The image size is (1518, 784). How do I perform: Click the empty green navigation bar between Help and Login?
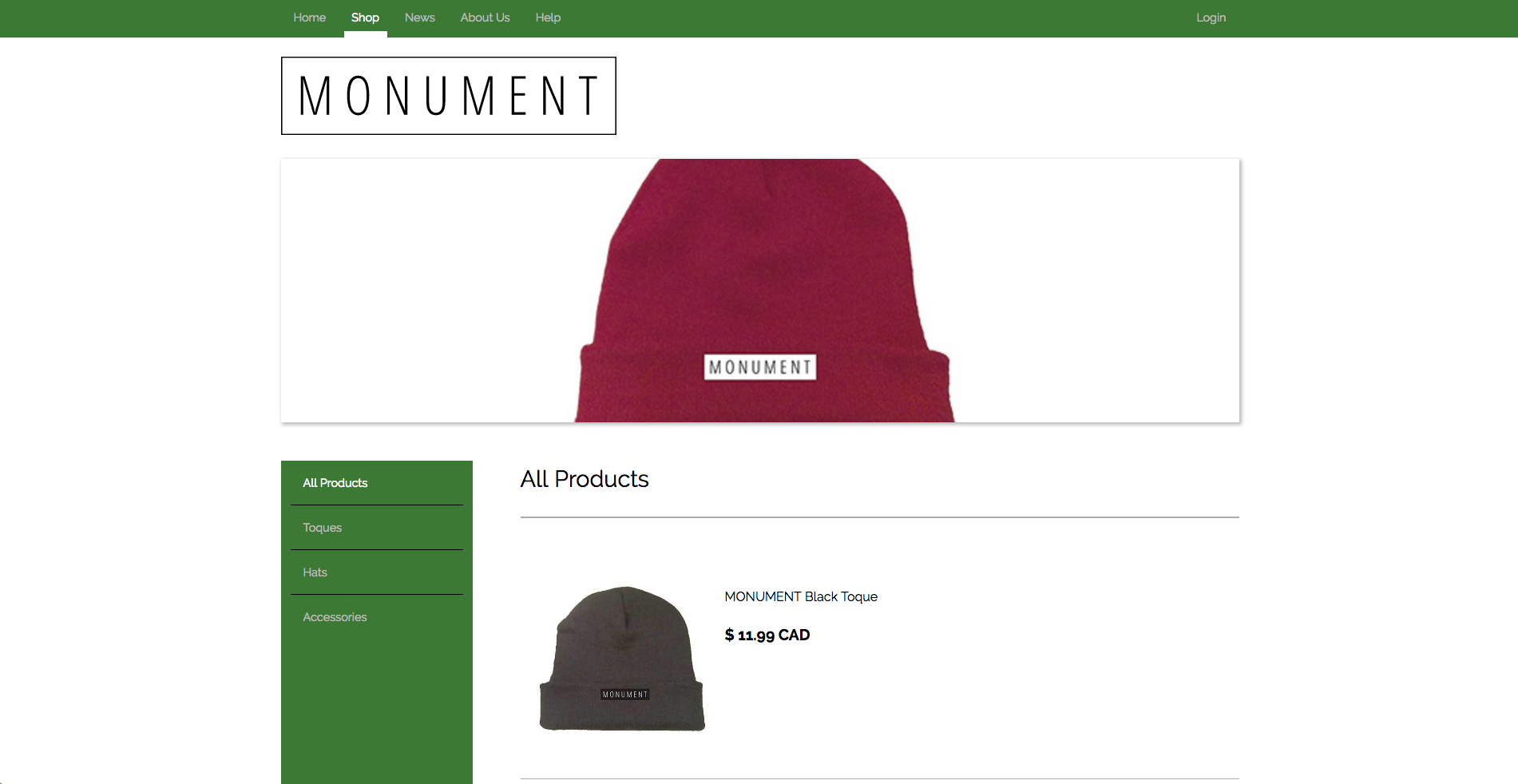pos(878,18)
